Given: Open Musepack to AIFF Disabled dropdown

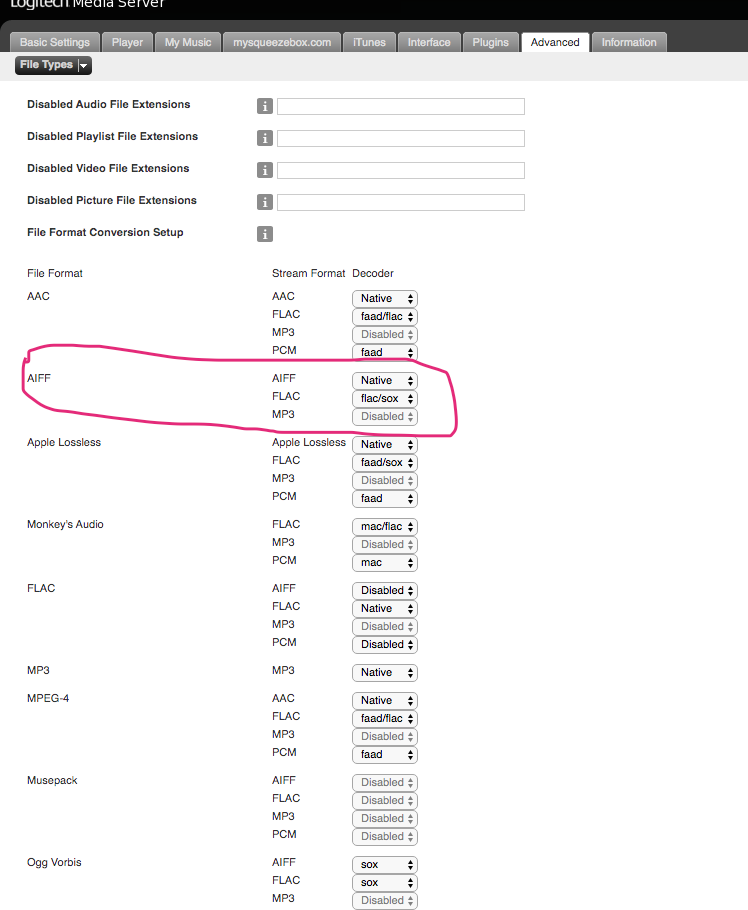Looking at the screenshot, I should [x=385, y=782].
